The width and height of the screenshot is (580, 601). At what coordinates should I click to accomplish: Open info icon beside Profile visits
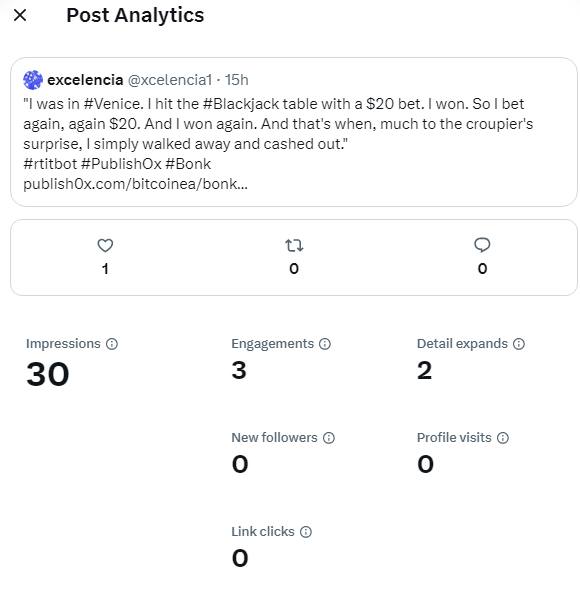point(503,438)
